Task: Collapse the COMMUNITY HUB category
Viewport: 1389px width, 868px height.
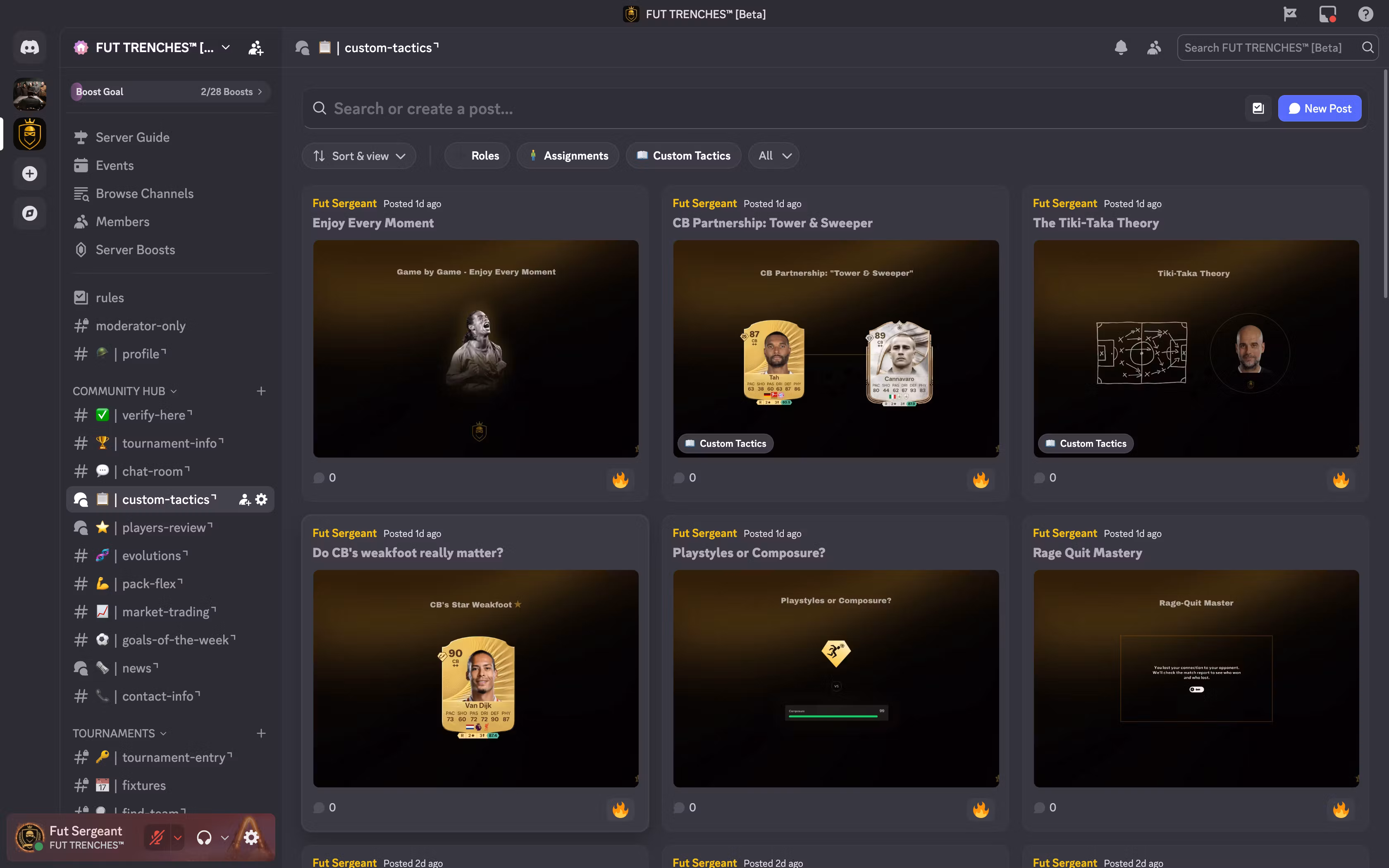Action: pos(124,391)
